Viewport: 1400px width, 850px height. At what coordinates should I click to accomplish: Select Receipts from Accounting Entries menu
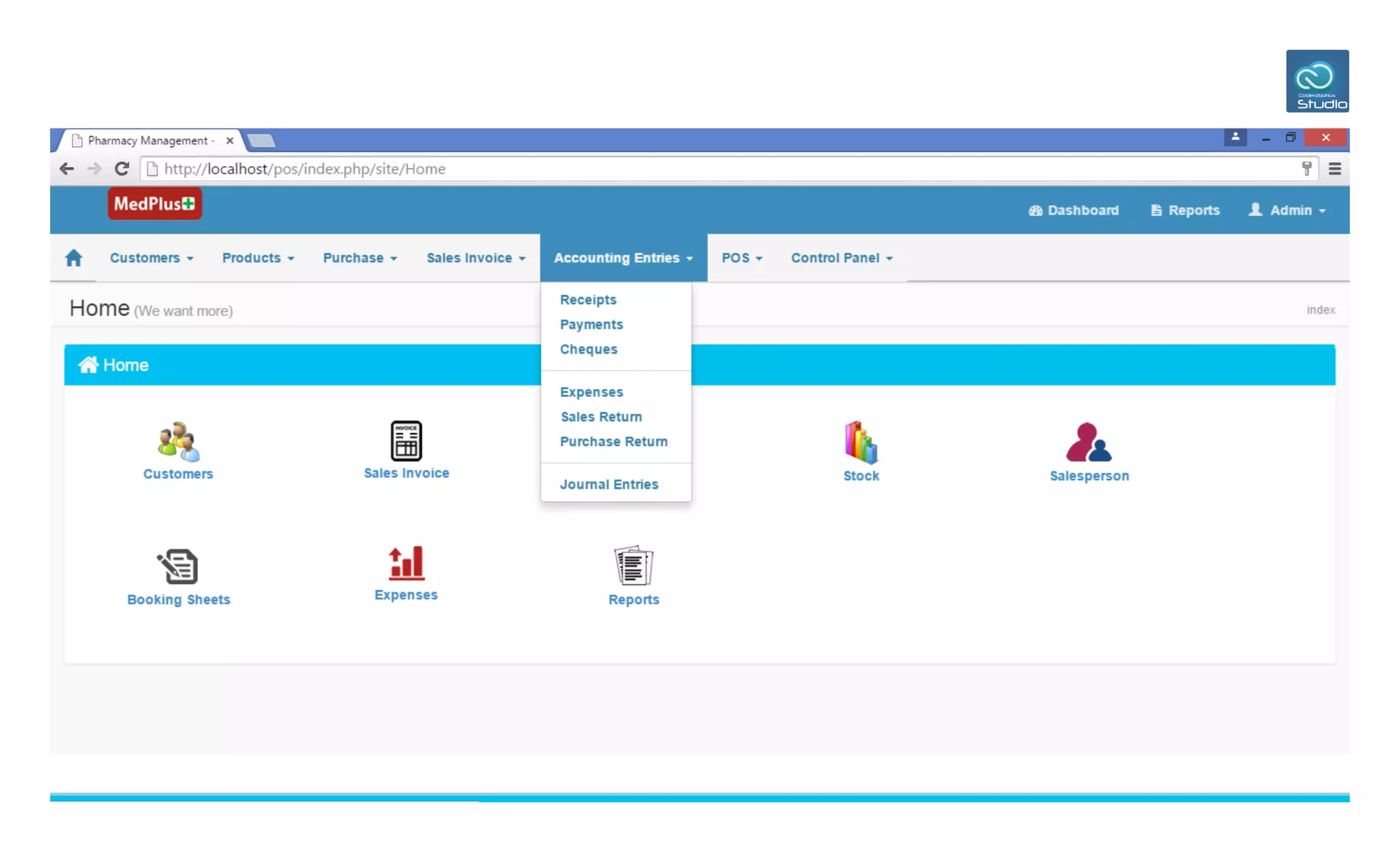(588, 300)
